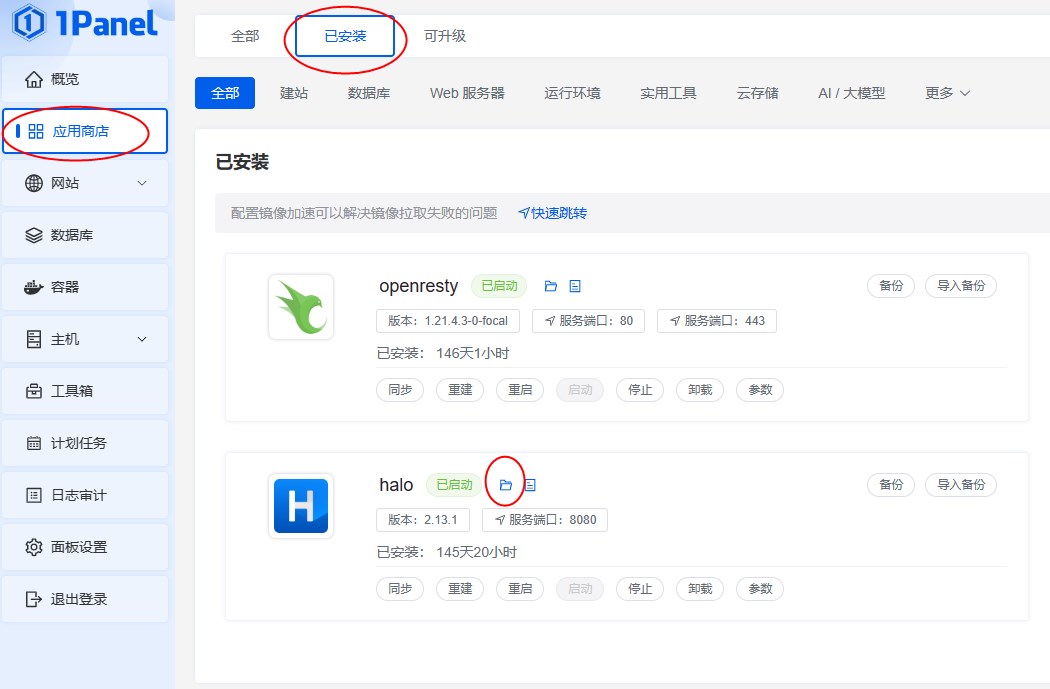Click 同步 for halo
This screenshot has width=1050, height=689.
pos(400,589)
